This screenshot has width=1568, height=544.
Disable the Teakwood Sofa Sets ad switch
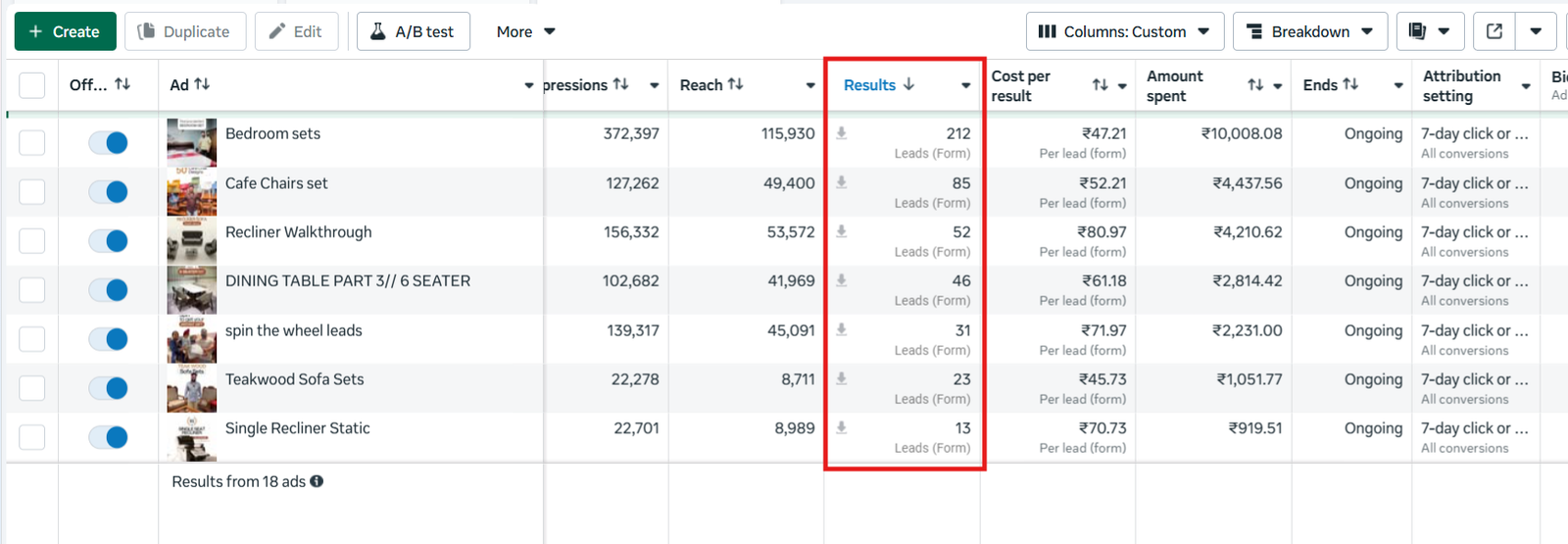tap(108, 388)
